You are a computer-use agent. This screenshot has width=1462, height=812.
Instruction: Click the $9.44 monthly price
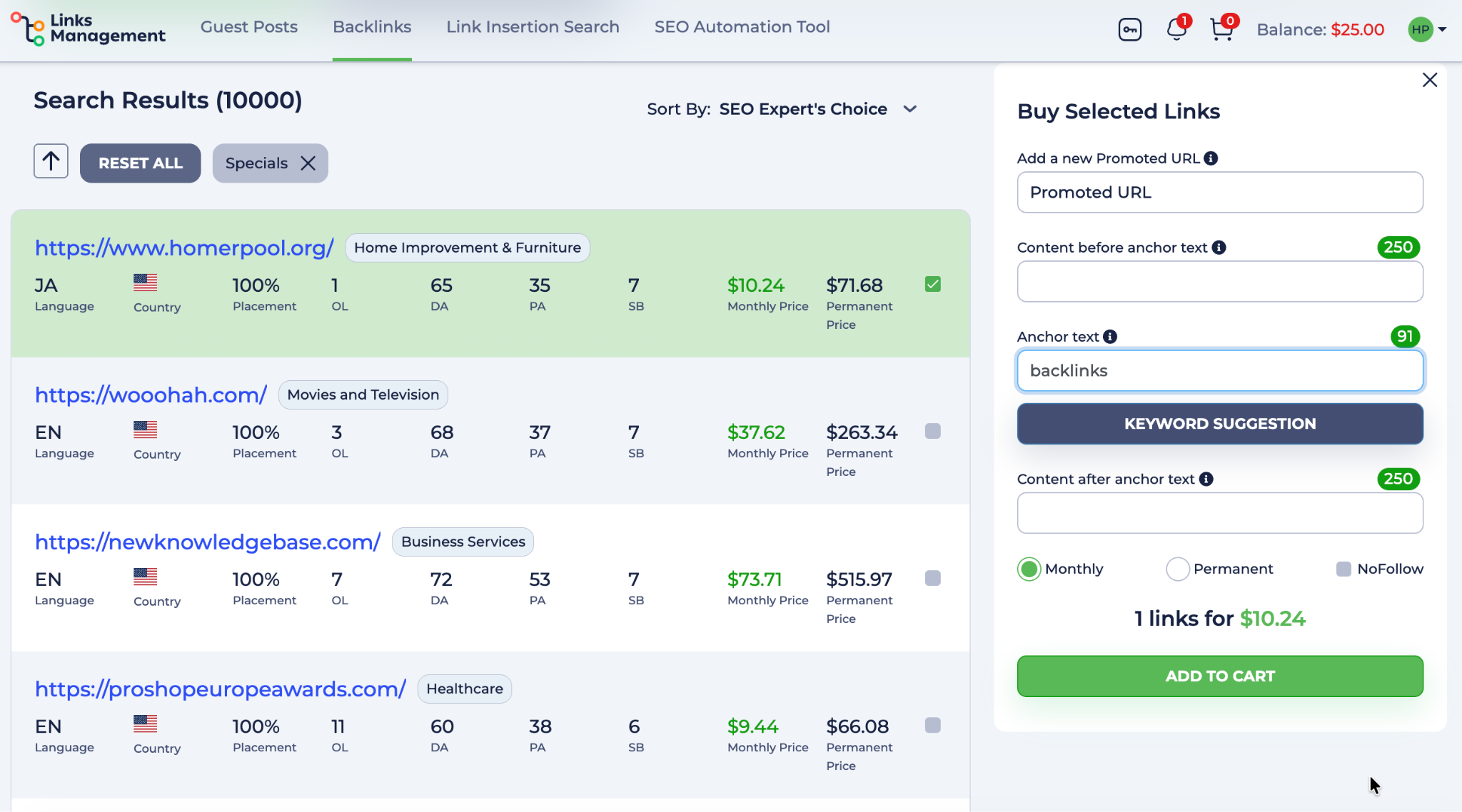(753, 726)
